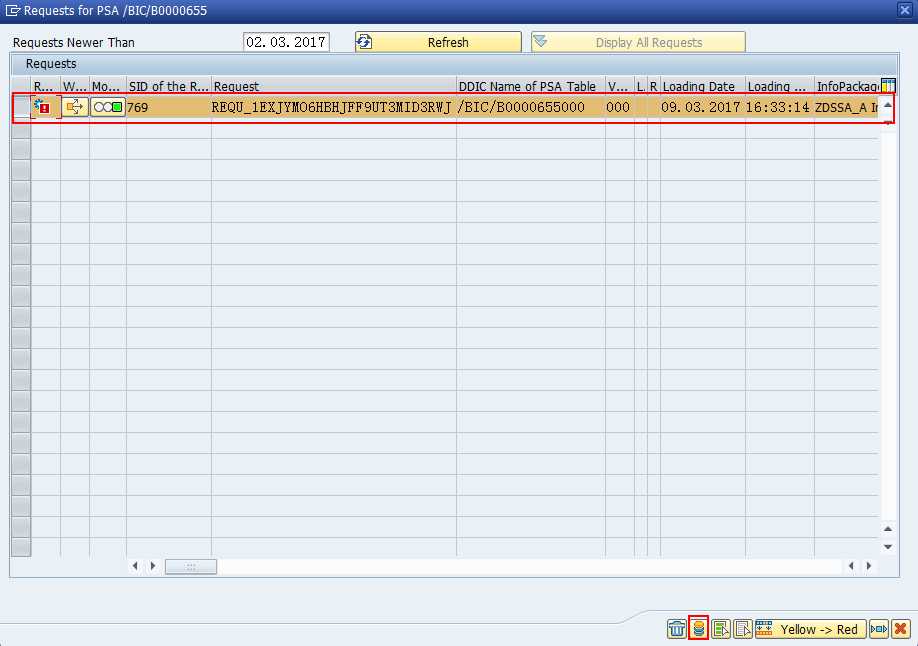This screenshot has width=918, height=646.
Task: Click the stacked database icon in bottom toolbar
Action: click(698, 629)
